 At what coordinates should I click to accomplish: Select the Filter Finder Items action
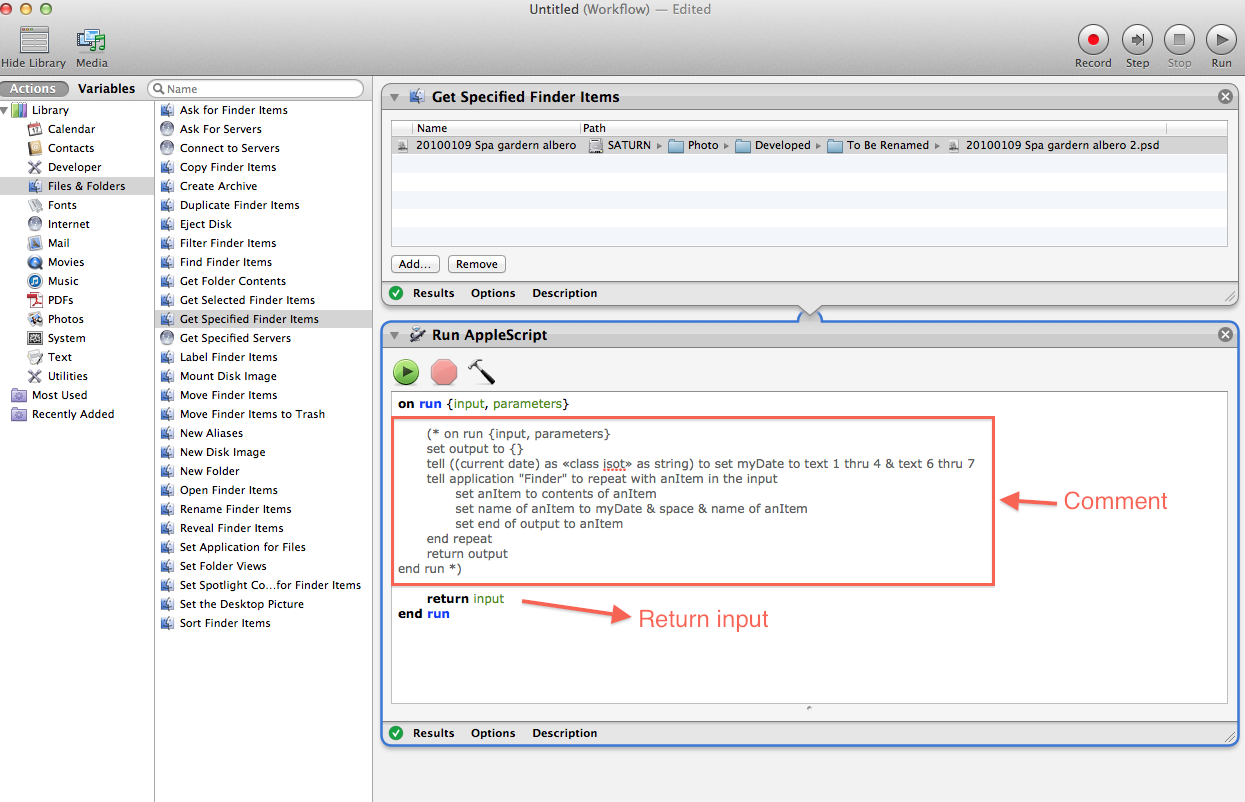(x=228, y=243)
